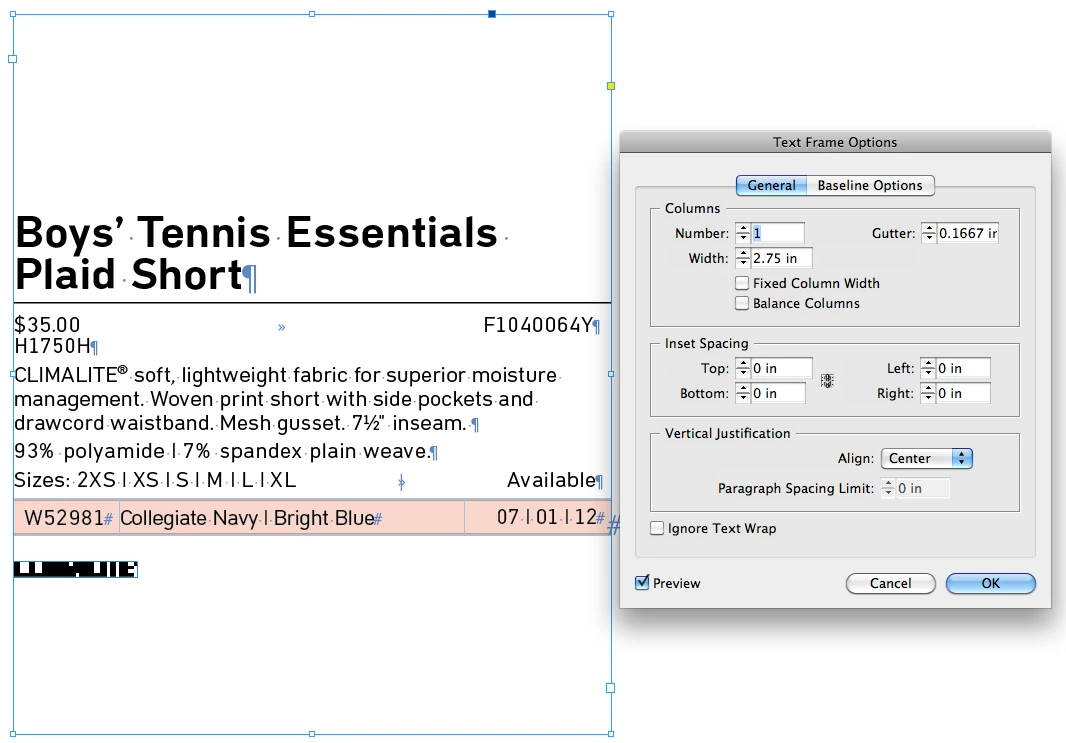Click the black and white CLIMALITE logo graphic
This screenshot has width=1066, height=743.
coord(75,569)
